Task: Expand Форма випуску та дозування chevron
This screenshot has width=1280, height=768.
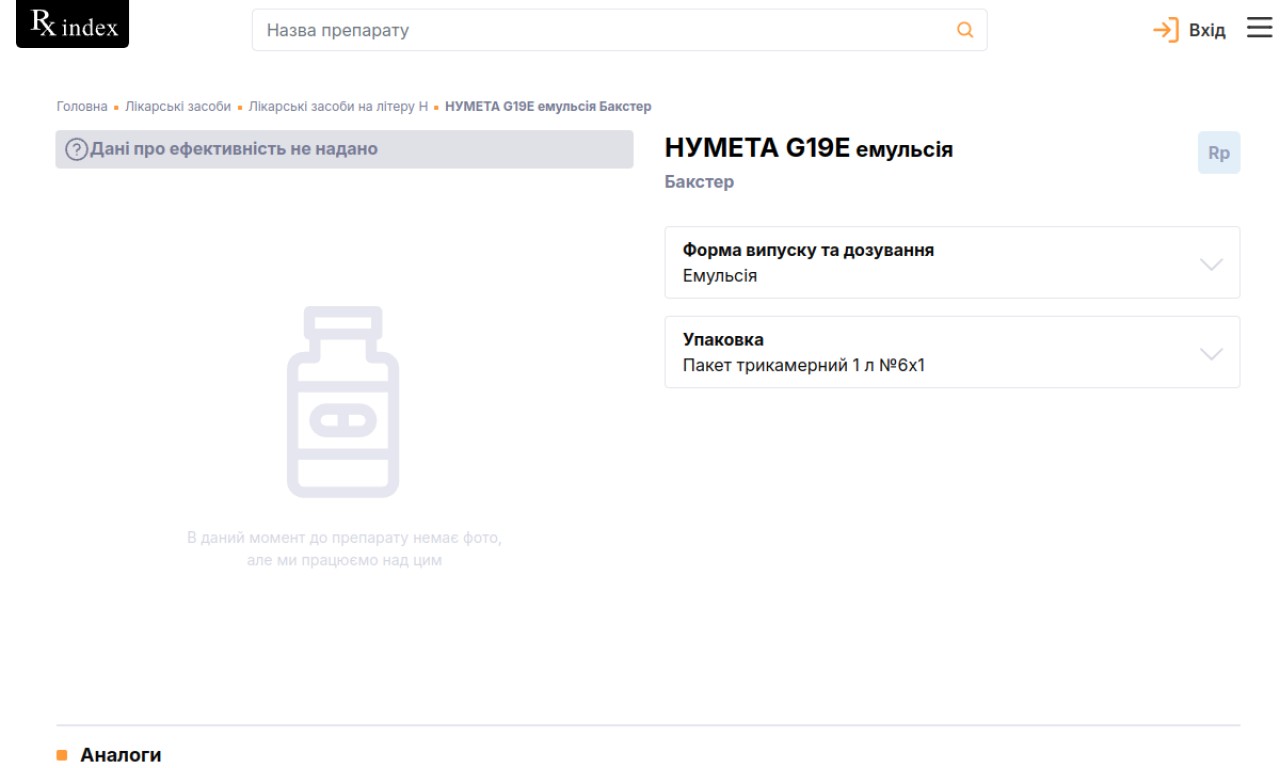Action: [x=1211, y=263]
